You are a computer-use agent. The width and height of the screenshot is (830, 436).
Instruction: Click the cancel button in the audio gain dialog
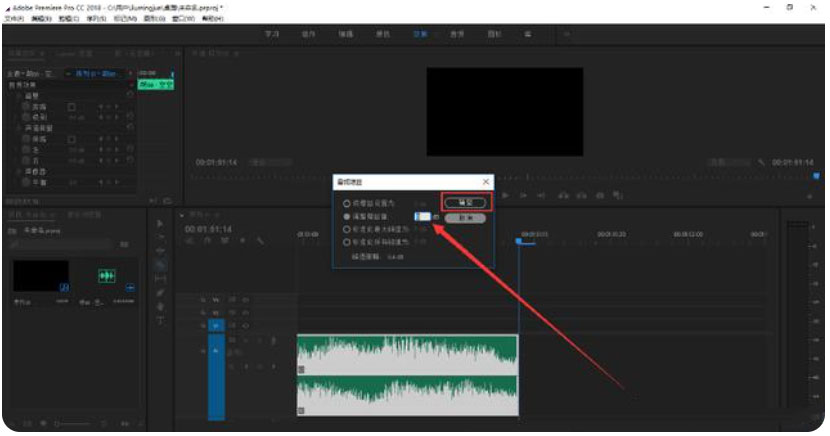click(x=465, y=217)
